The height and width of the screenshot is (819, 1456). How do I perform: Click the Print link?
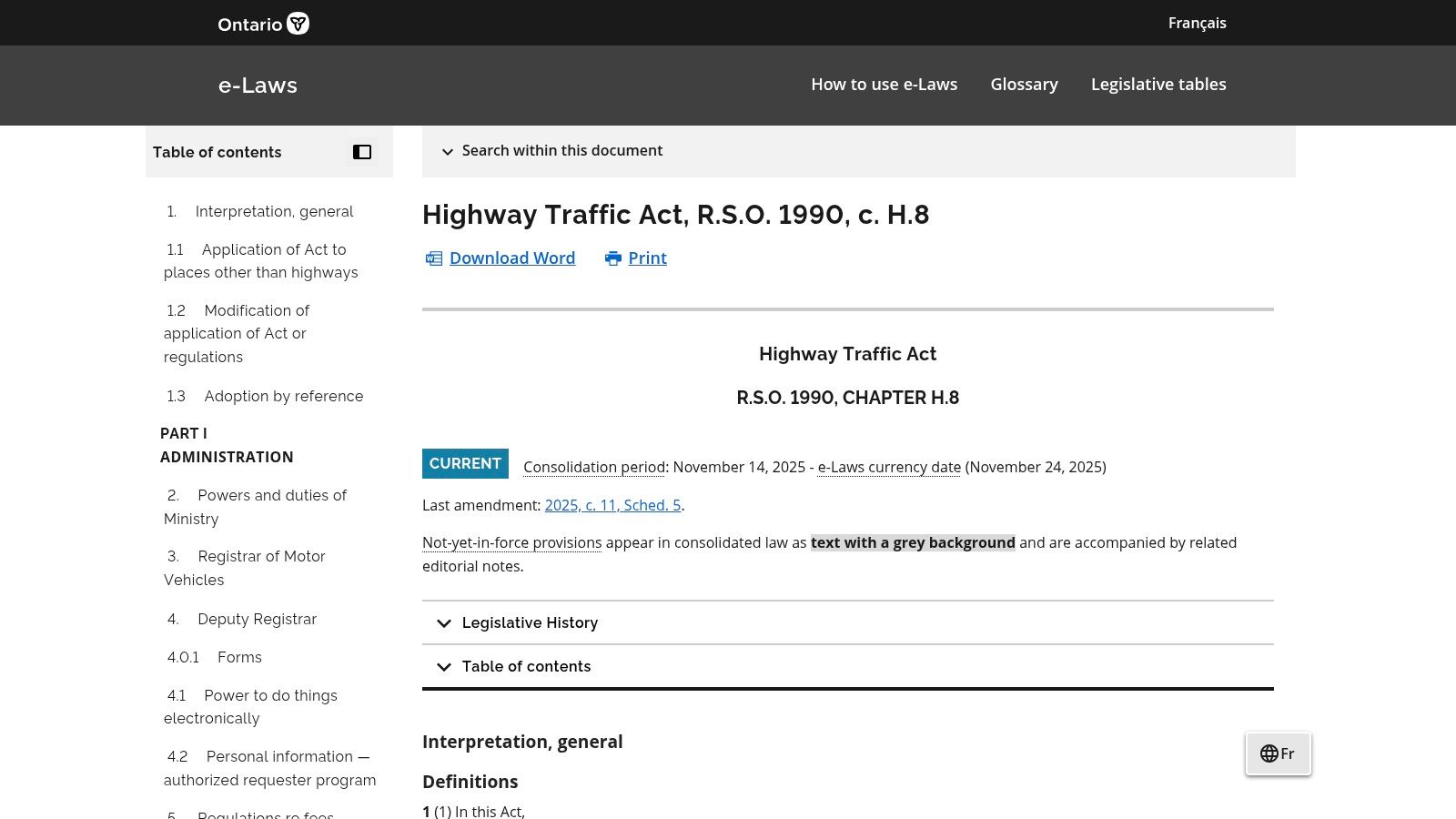(647, 258)
